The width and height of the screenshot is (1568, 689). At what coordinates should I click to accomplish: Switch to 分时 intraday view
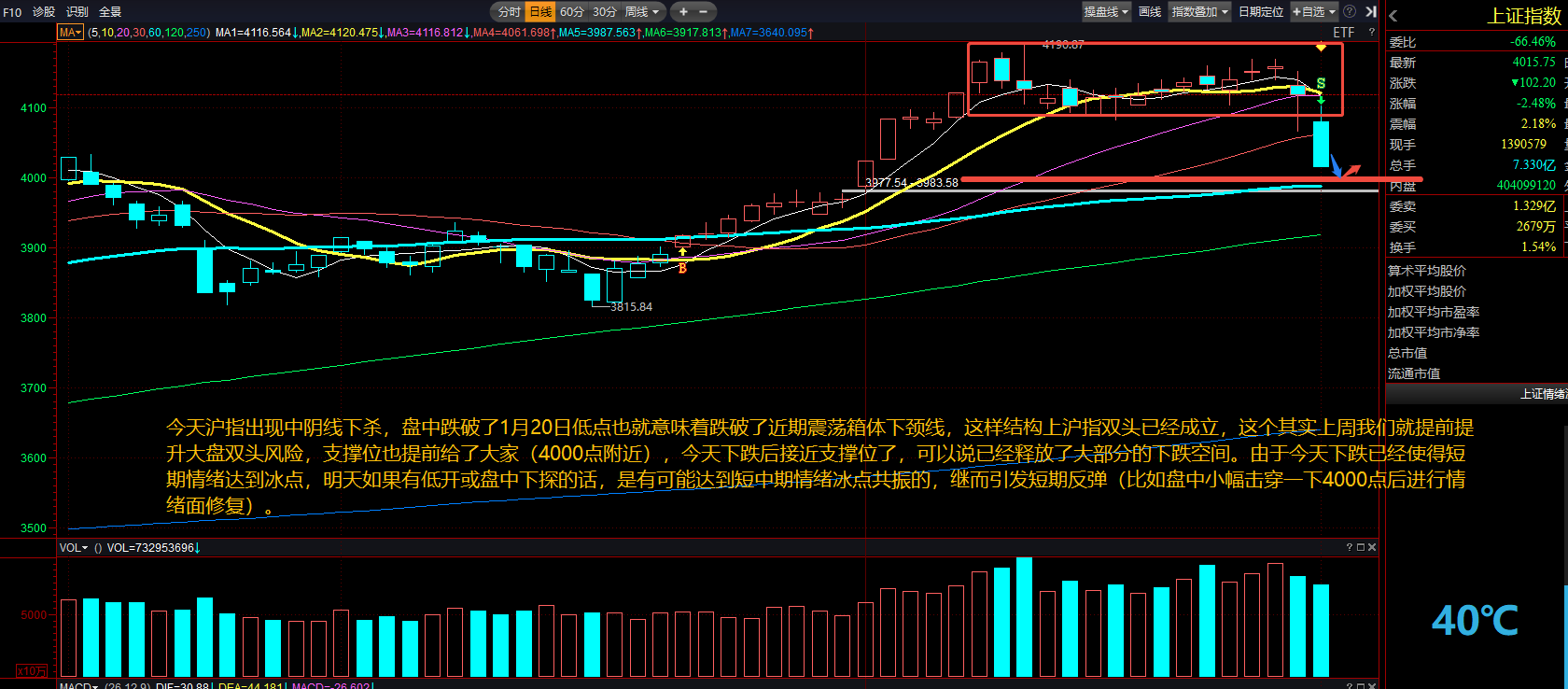(x=509, y=12)
